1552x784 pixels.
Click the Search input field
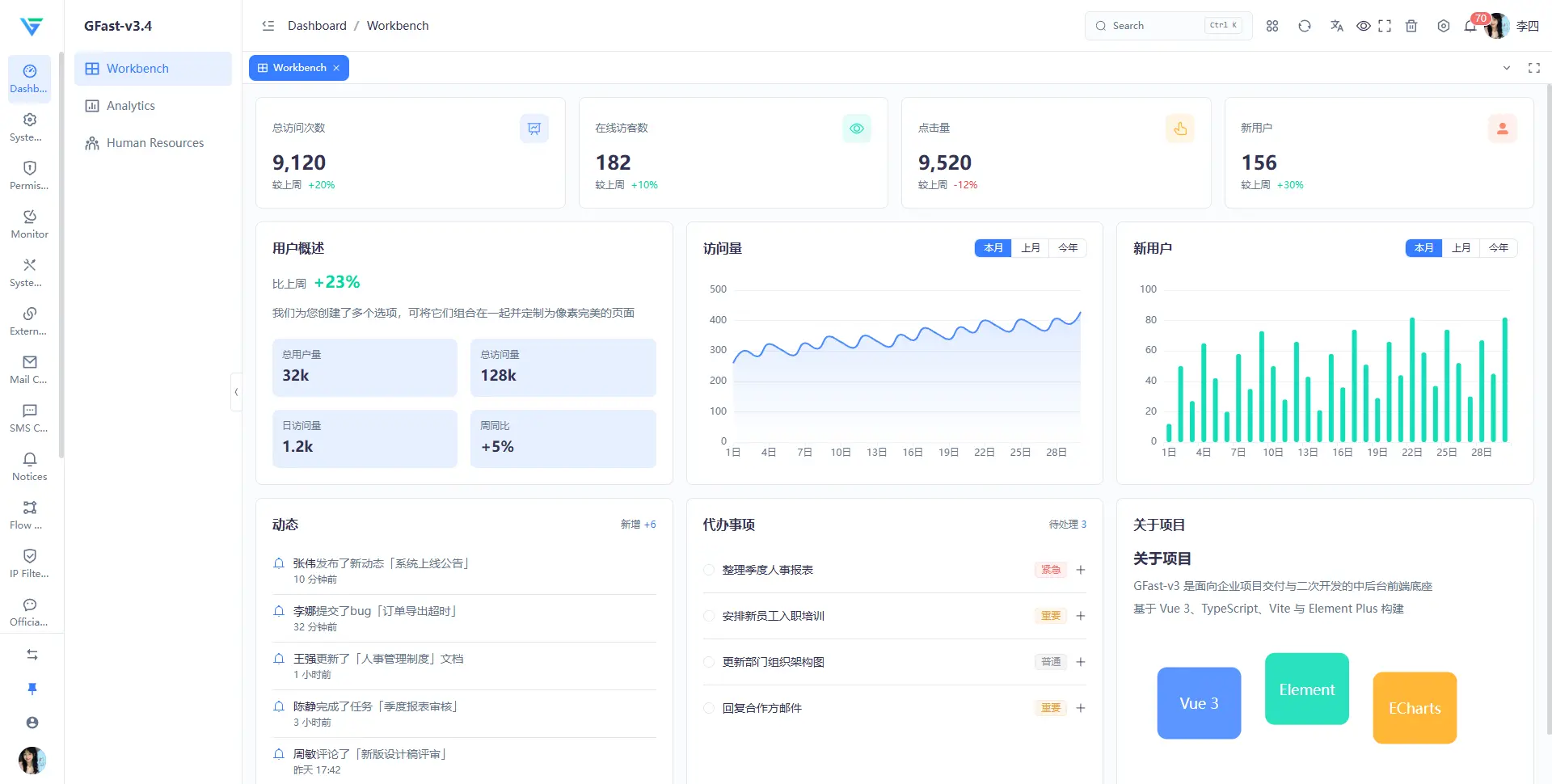click(x=1168, y=26)
